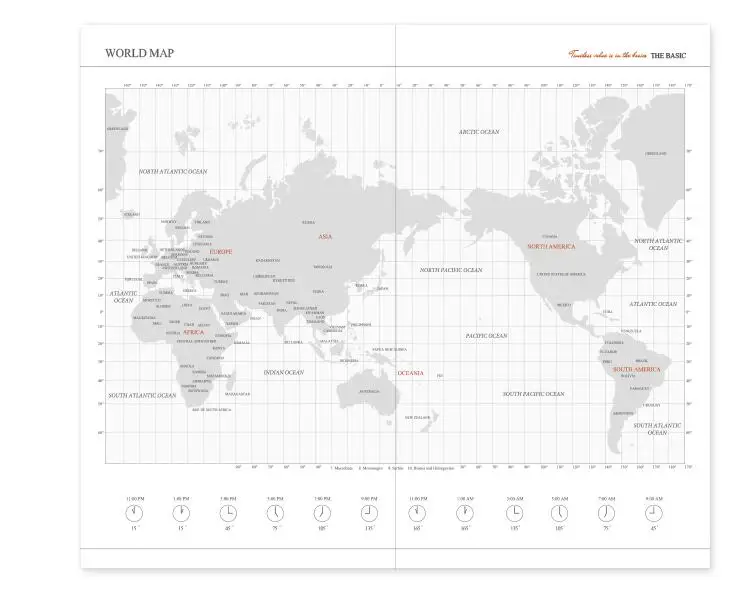
Task: Click the 3:00 PM clock face
Action: click(x=228, y=513)
